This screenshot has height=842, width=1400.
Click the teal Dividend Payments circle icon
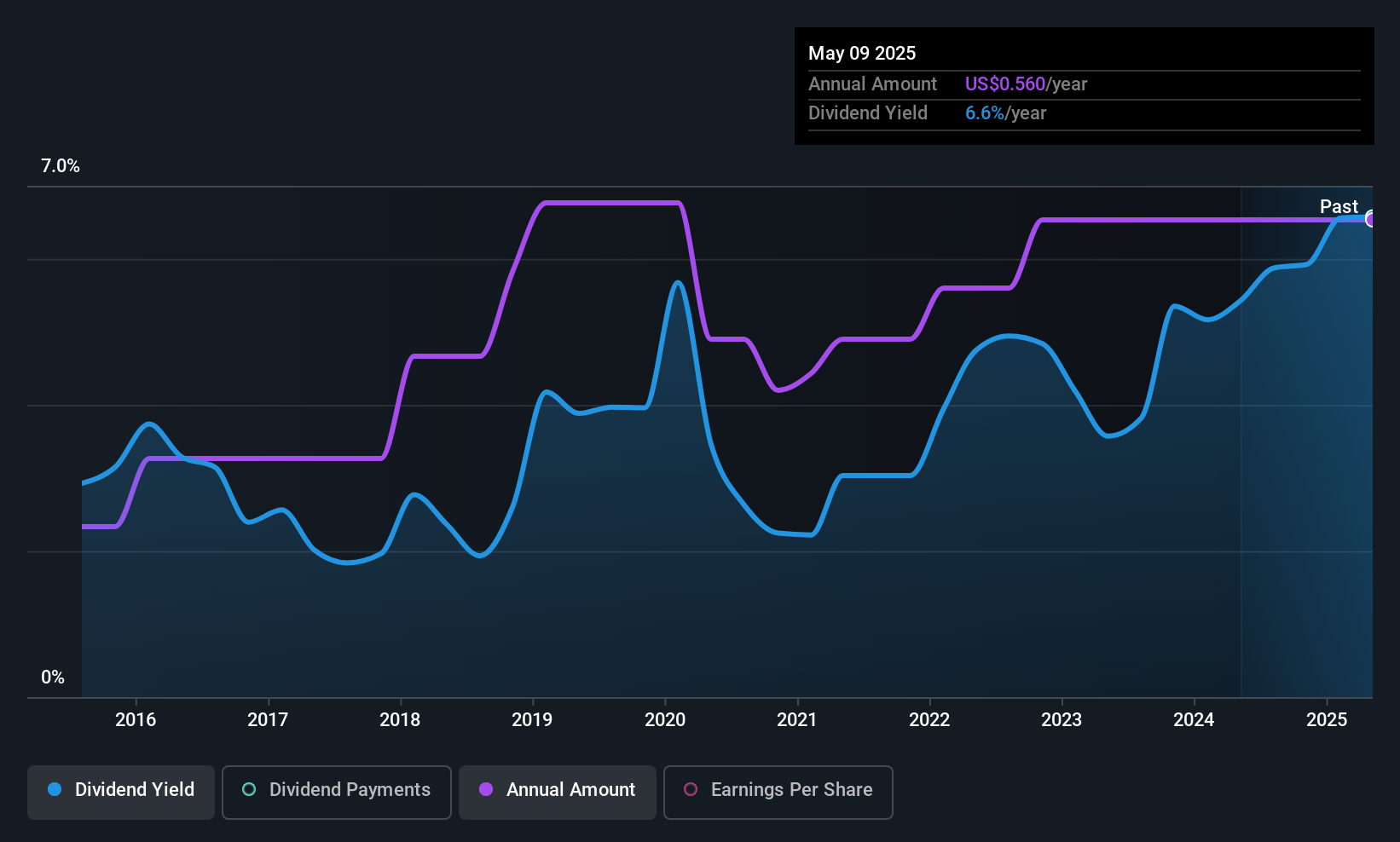[x=249, y=790]
